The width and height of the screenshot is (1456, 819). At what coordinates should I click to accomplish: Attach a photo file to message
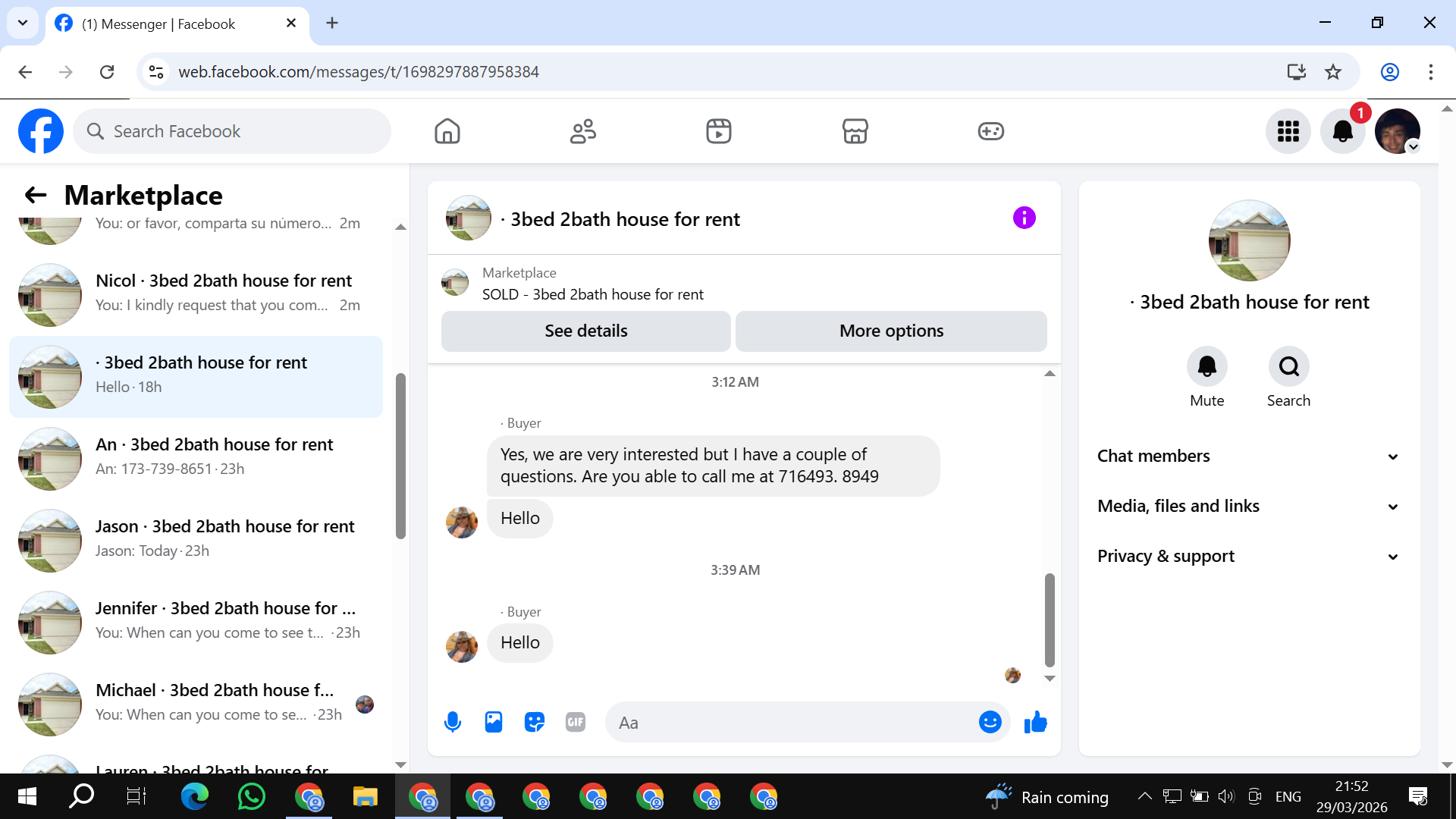coord(494,722)
